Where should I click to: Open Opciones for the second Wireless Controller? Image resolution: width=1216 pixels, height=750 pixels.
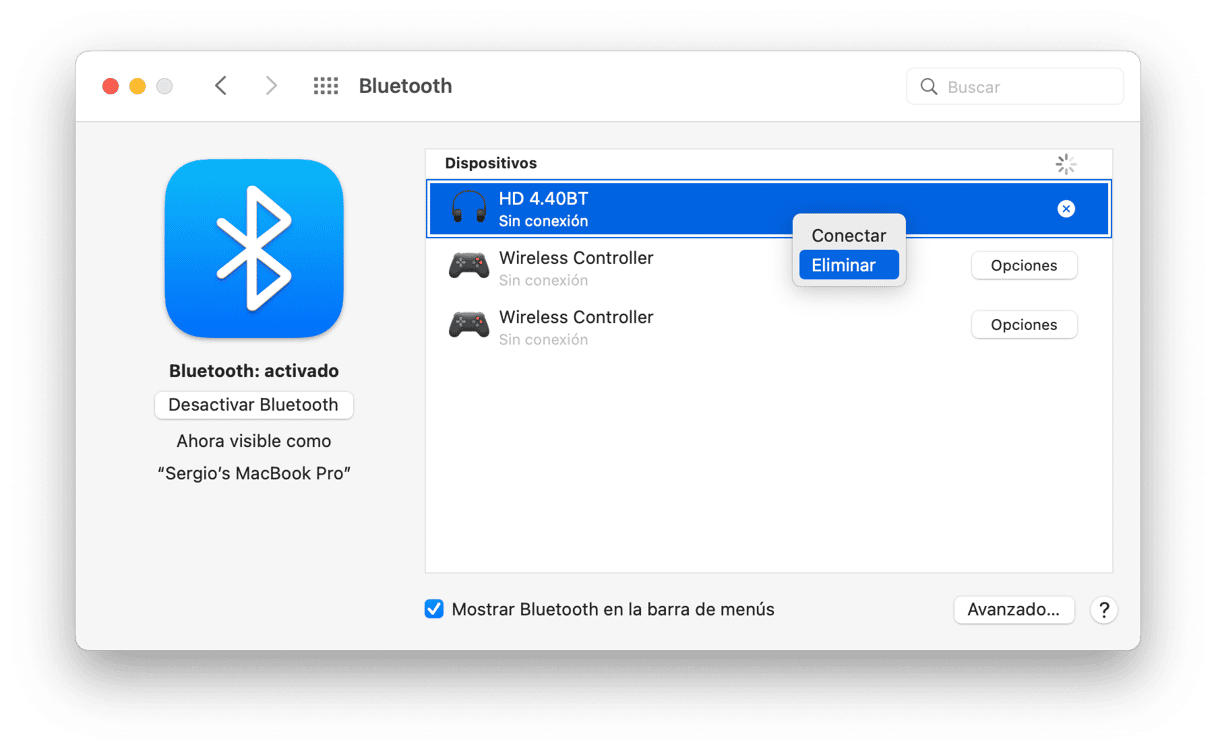point(1023,325)
